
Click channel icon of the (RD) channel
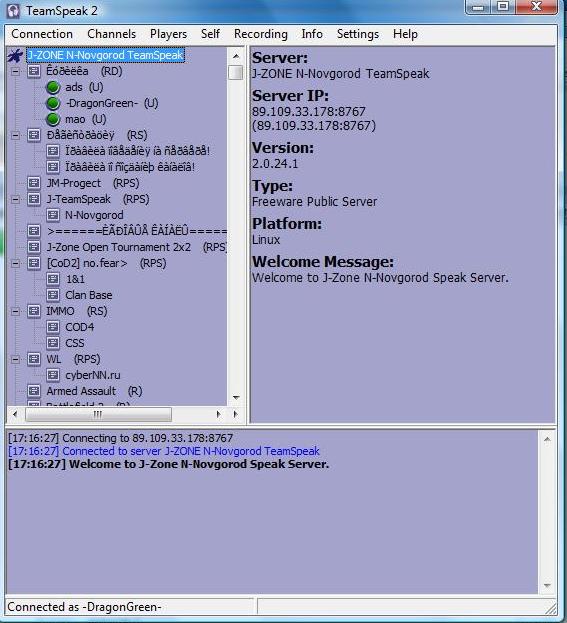point(34,71)
